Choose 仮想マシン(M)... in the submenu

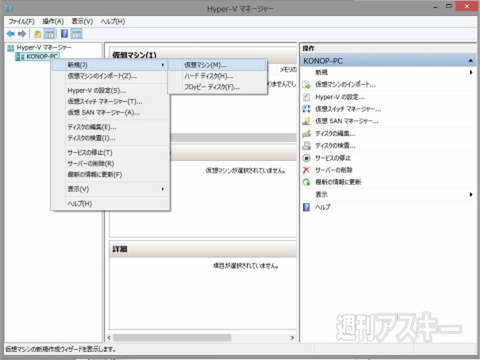217,65
